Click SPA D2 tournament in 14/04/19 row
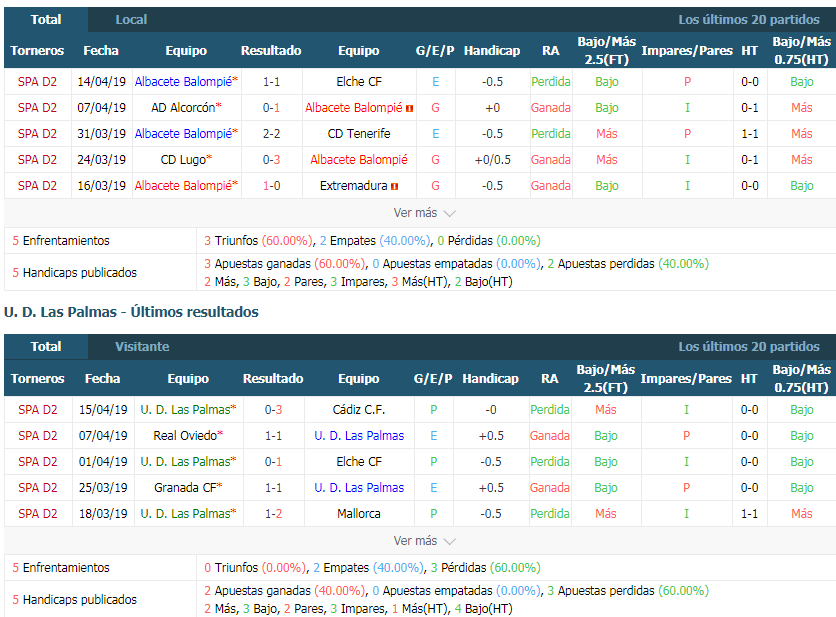 (37, 82)
